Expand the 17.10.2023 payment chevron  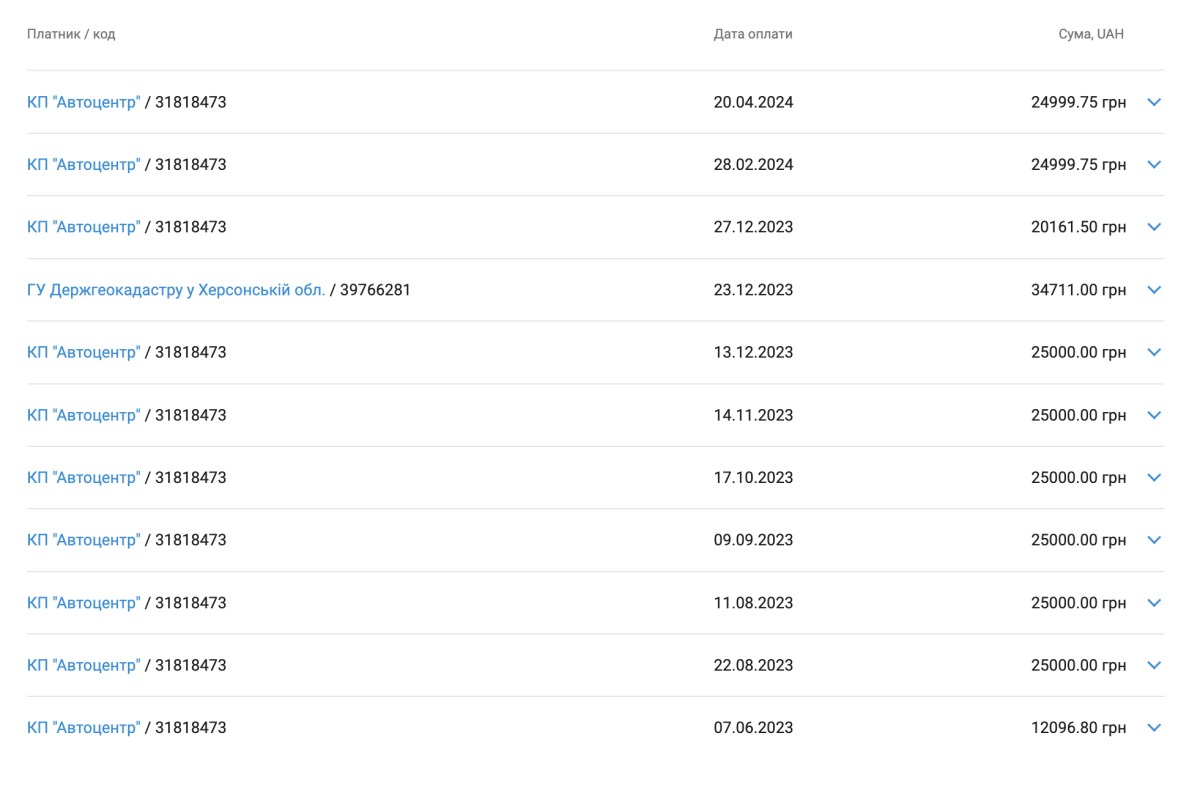coord(1154,478)
